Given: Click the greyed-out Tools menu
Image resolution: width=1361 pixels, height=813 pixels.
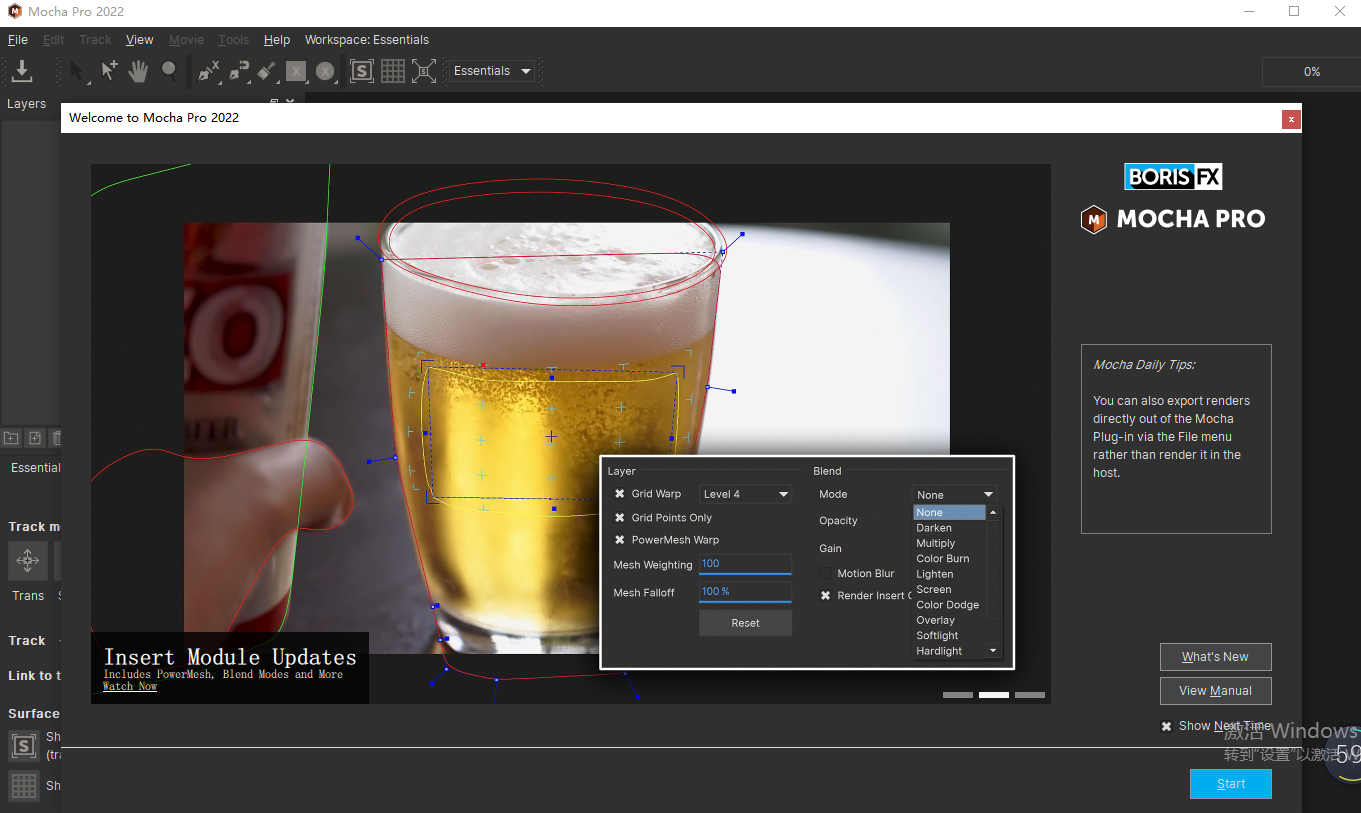Looking at the screenshot, I should click(x=233, y=40).
